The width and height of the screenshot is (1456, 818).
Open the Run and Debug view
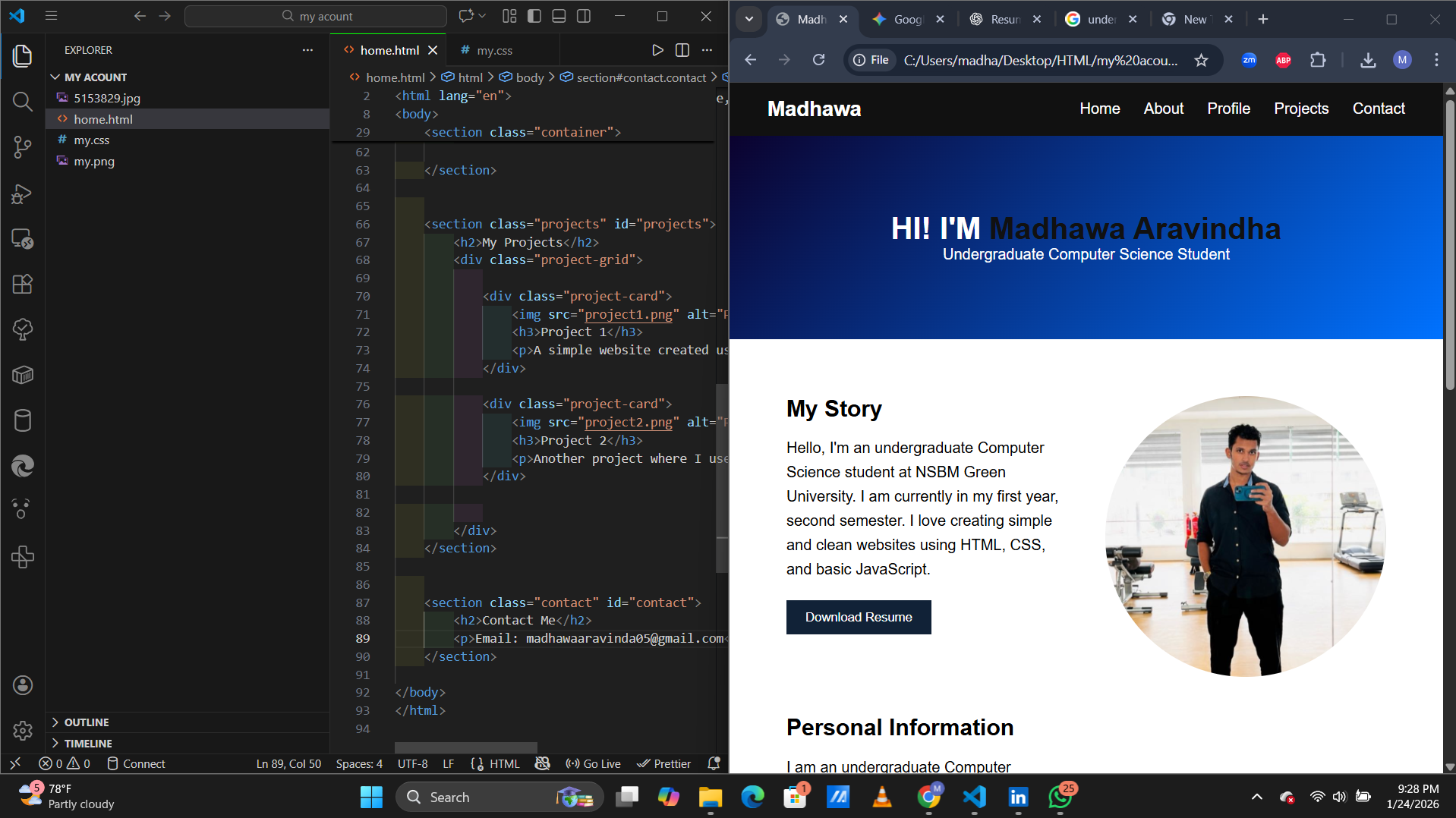click(22, 194)
